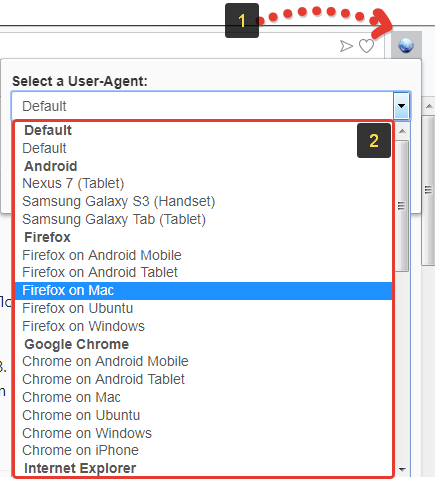Image resolution: width=435 pixels, height=479 pixels.
Task: Expand the Select a User-Agent combo box arrow
Action: coord(401,106)
